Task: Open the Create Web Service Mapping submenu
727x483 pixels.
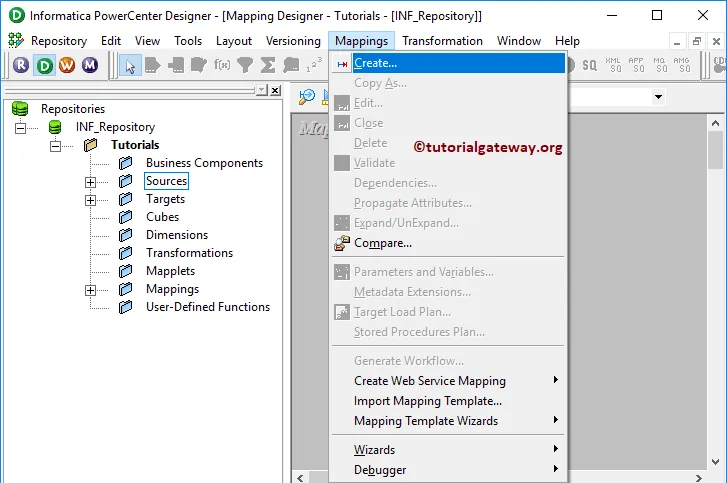Action: [x=448, y=381]
